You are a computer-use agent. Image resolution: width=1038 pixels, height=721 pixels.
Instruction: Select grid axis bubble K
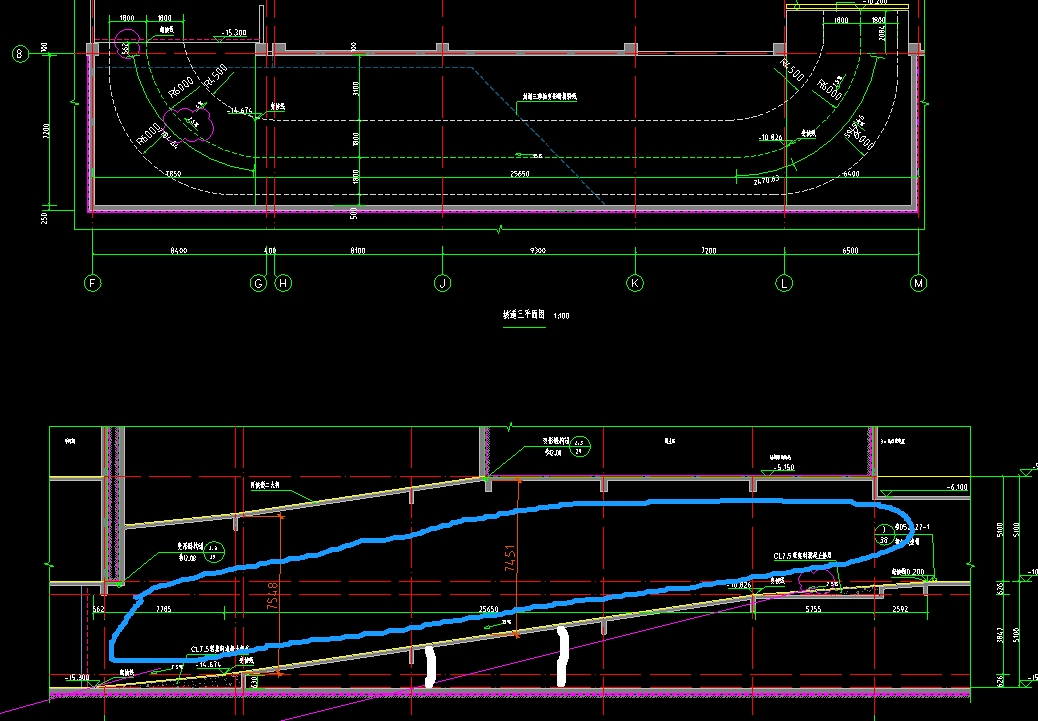pos(635,283)
